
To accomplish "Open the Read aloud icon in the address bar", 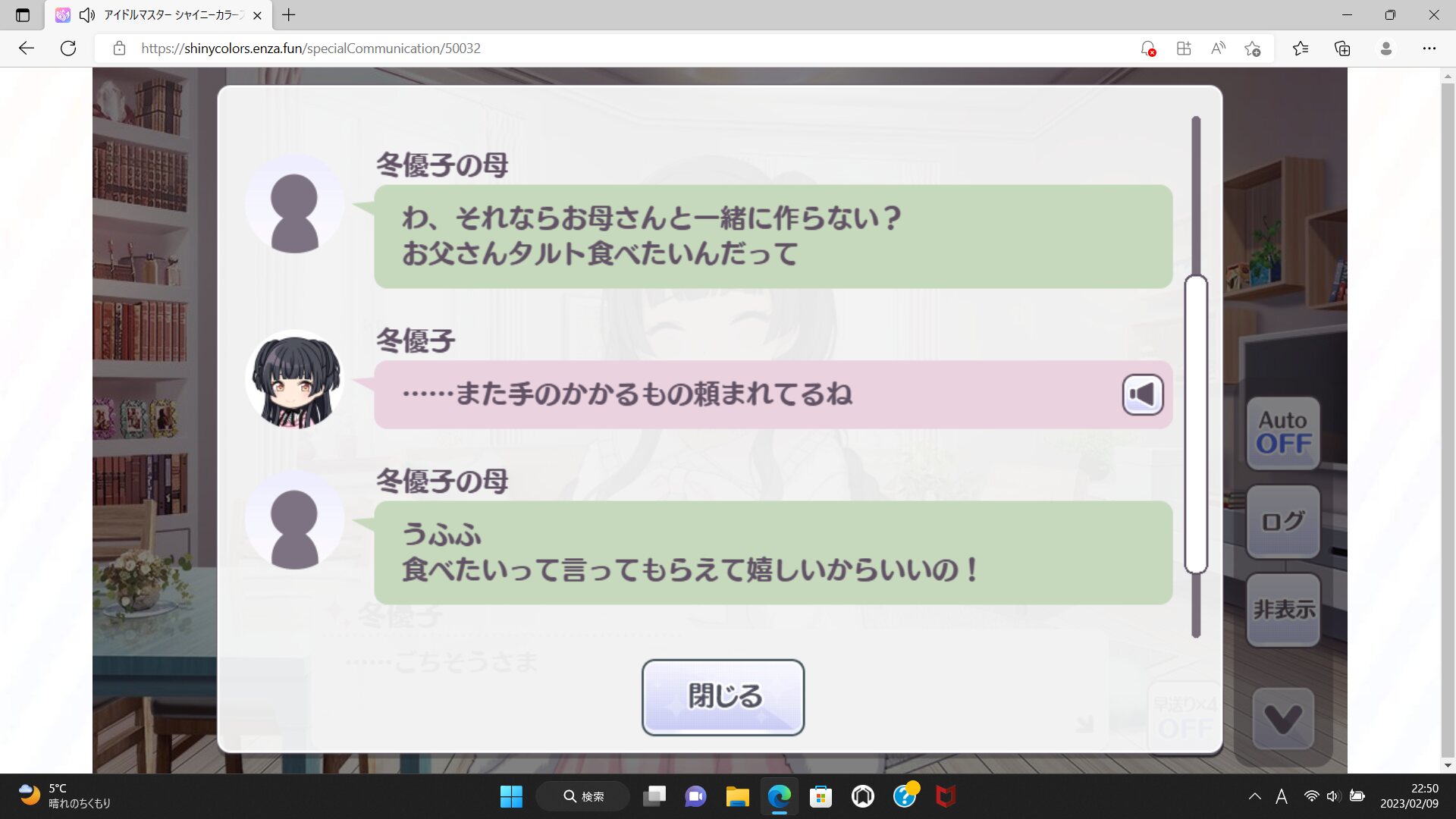I will click(1218, 49).
